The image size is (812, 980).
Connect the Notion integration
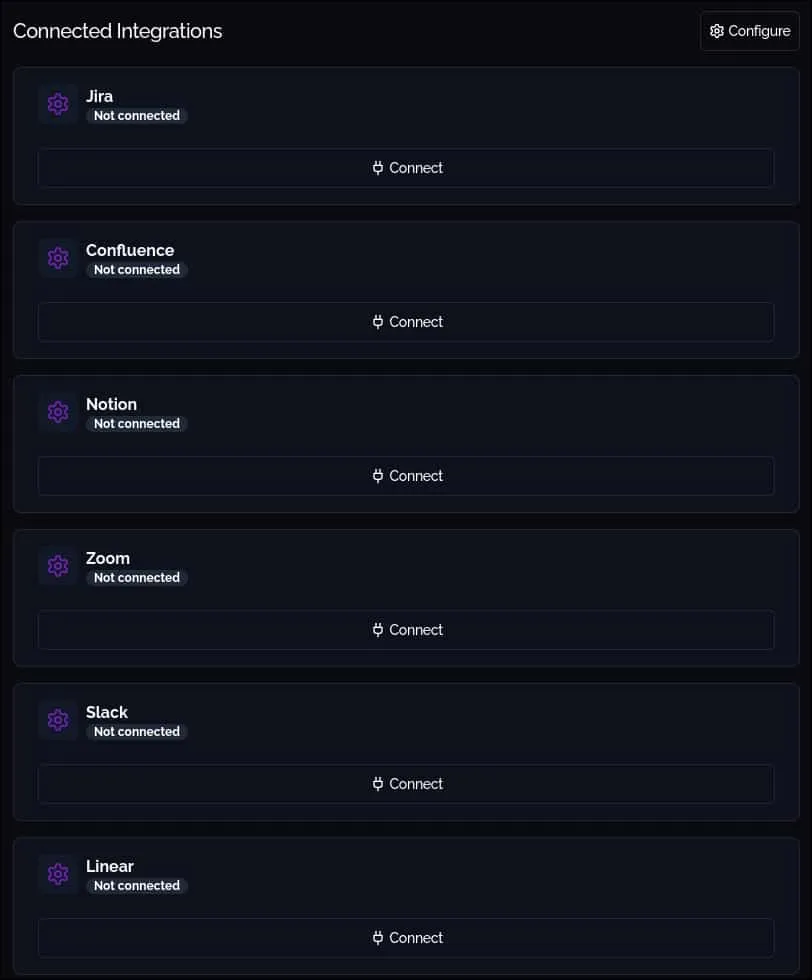pyautogui.click(x=406, y=476)
